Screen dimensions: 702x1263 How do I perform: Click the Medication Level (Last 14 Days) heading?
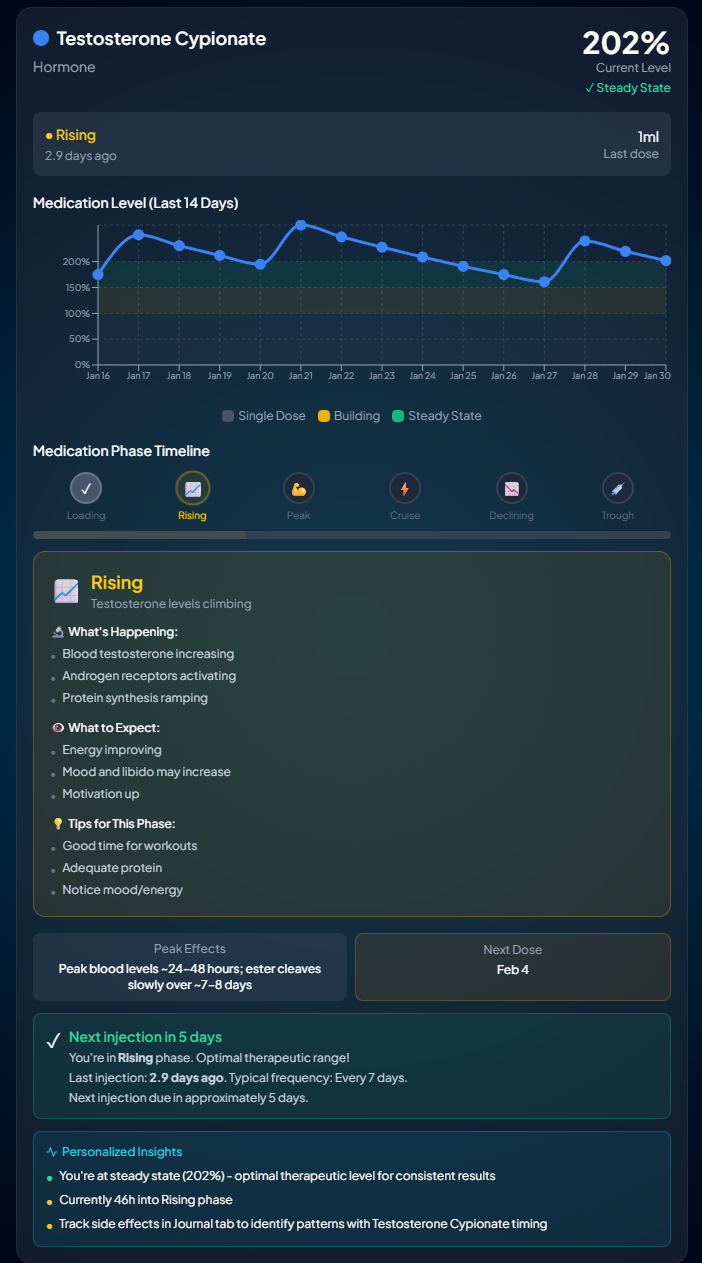[135, 203]
